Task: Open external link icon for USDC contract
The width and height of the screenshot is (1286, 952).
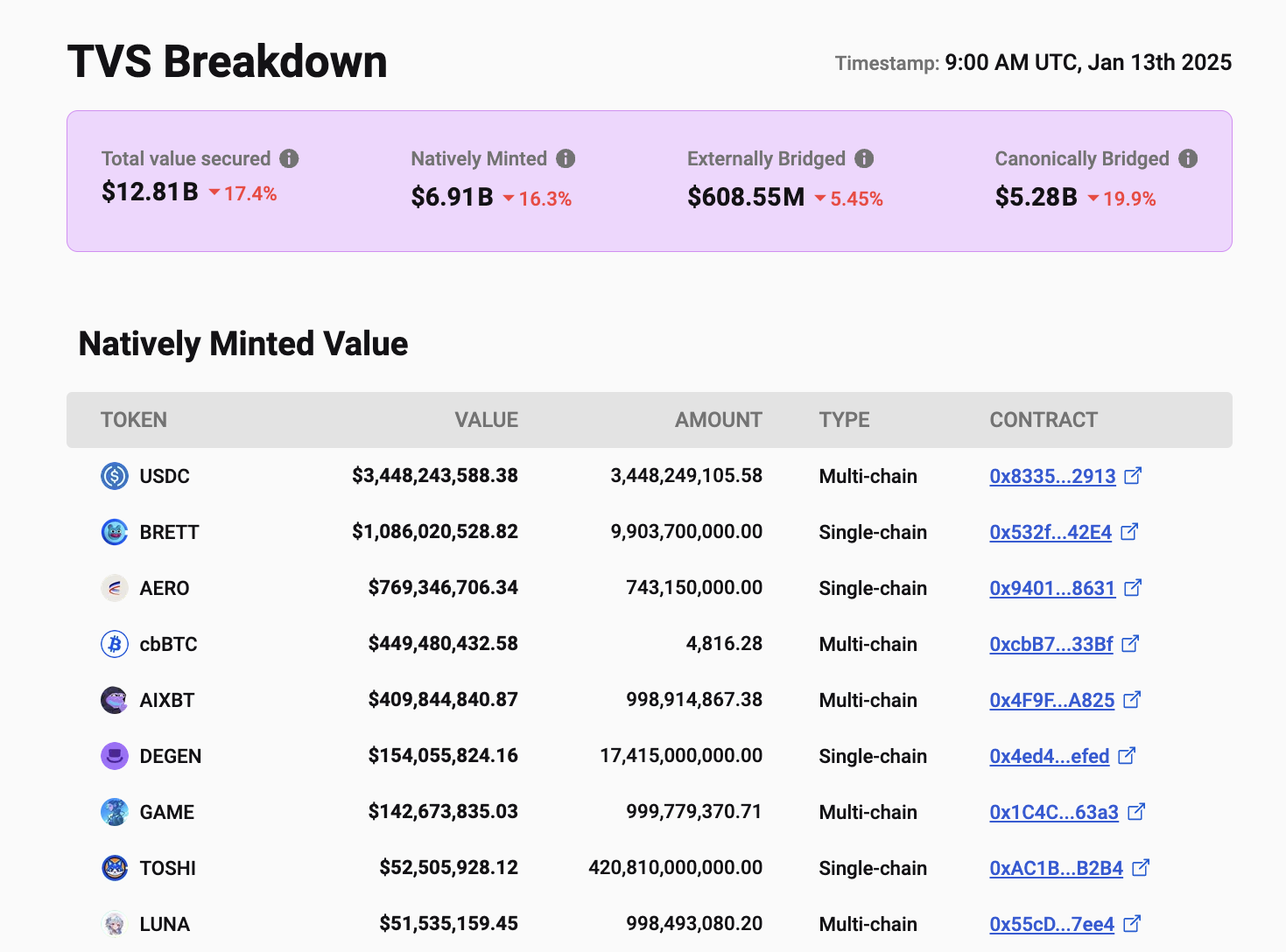Action: [1133, 476]
